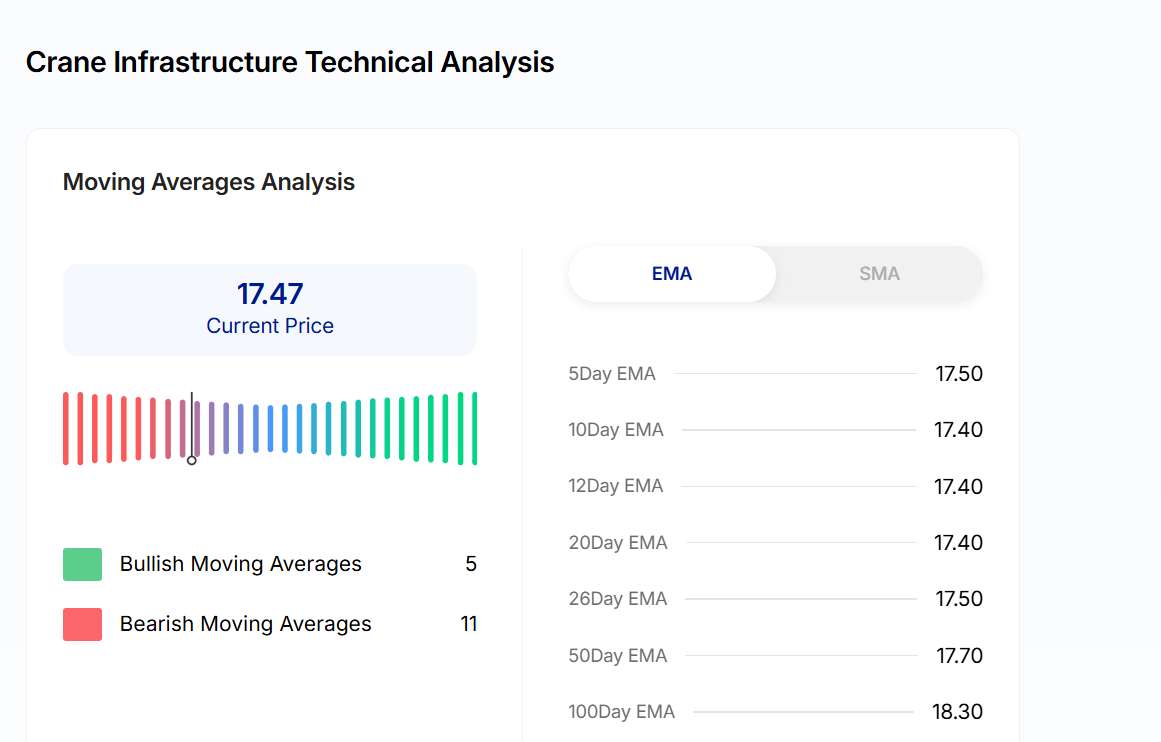Click the bearish count value 11
The height and width of the screenshot is (742, 1161).
click(x=468, y=624)
